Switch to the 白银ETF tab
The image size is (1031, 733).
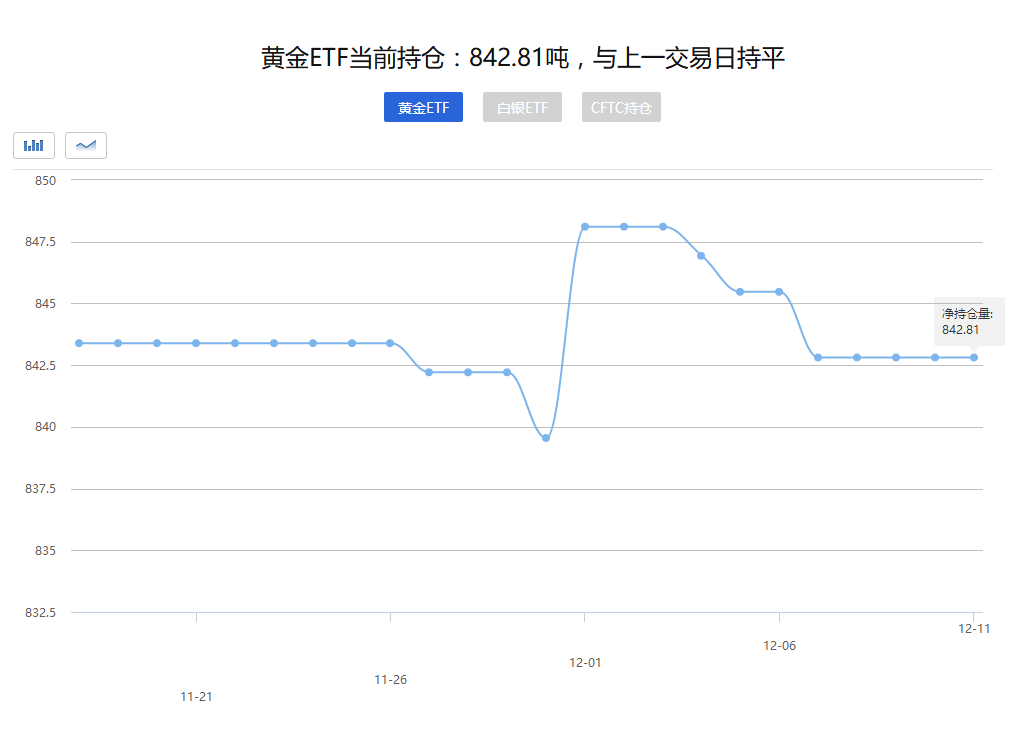tap(522, 107)
